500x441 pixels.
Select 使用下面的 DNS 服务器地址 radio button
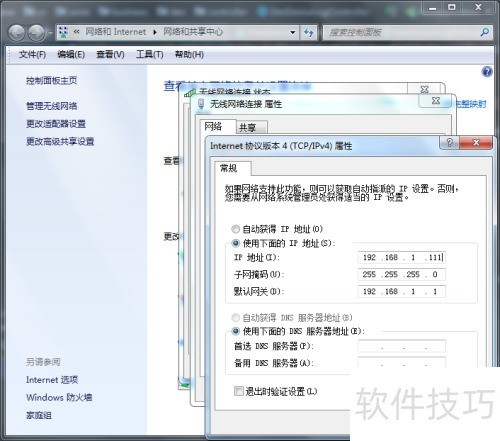coord(235,331)
